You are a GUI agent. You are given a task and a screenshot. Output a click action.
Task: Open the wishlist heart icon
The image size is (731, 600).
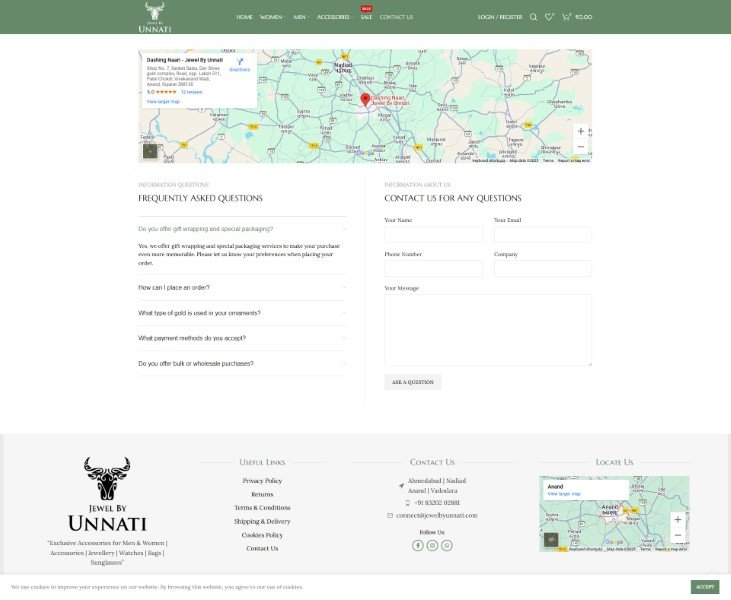click(x=549, y=17)
